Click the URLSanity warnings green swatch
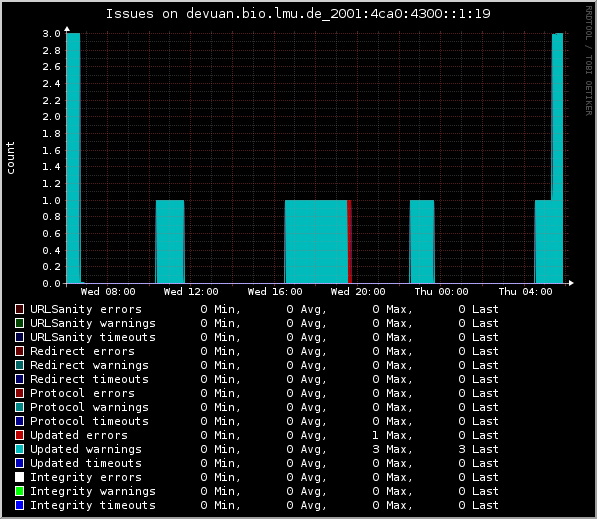This screenshot has height=519, width=597. [19, 323]
